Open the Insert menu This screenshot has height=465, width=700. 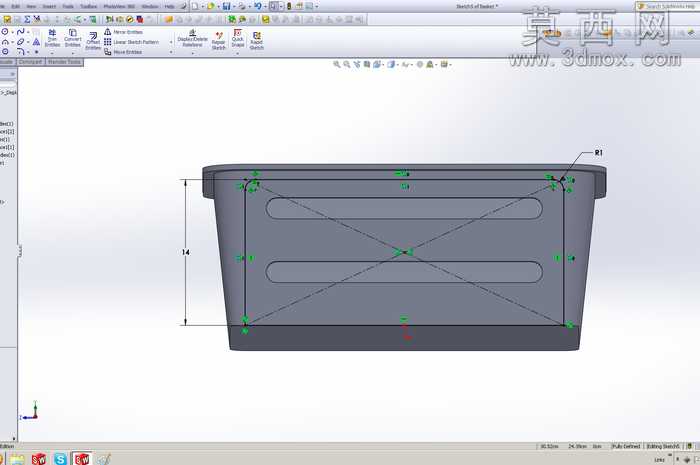point(49,7)
